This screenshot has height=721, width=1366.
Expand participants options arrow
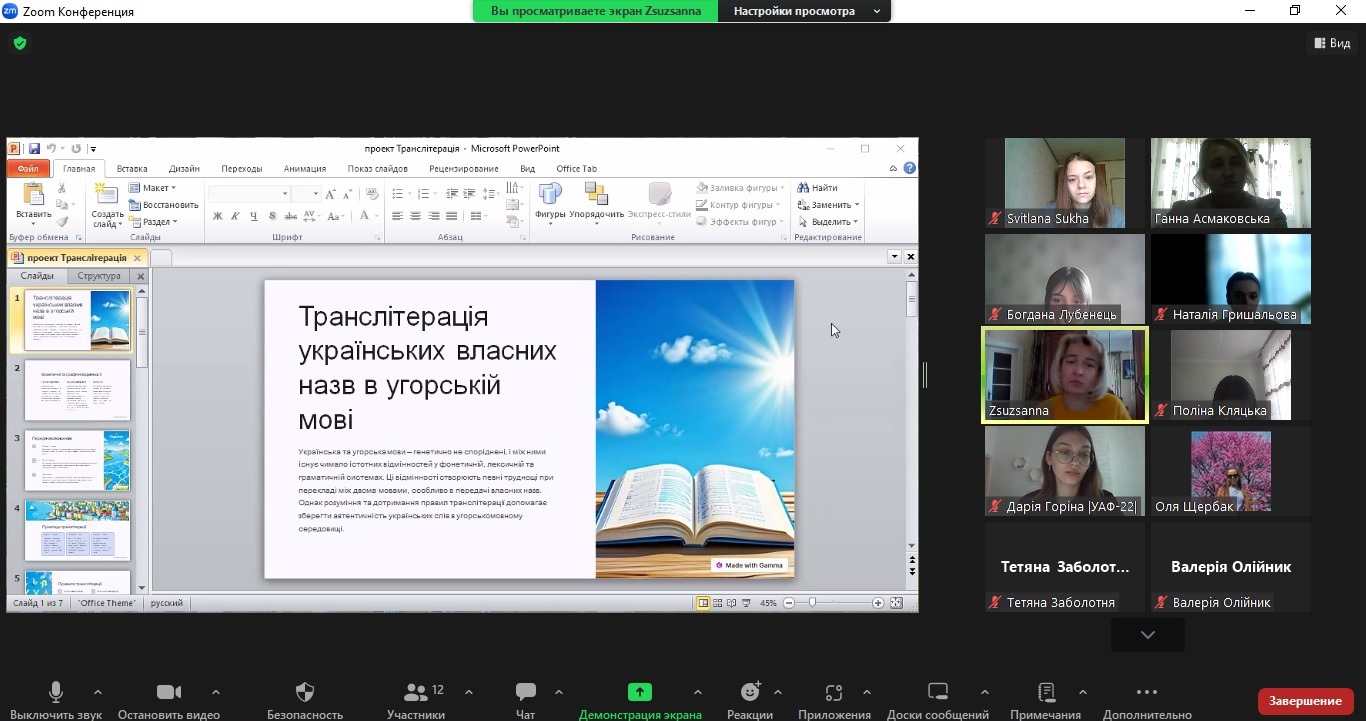[x=469, y=692]
